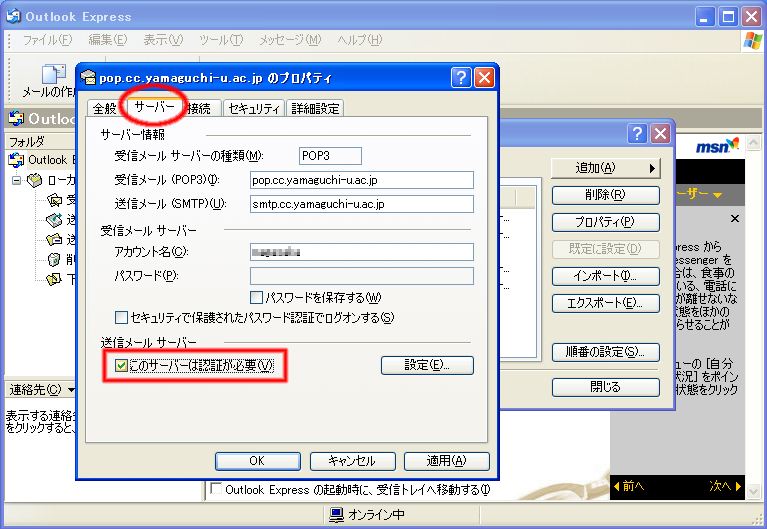Select the Drafts folder icon
Image resolution: width=767 pixels, height=529 pixels.
54,279
